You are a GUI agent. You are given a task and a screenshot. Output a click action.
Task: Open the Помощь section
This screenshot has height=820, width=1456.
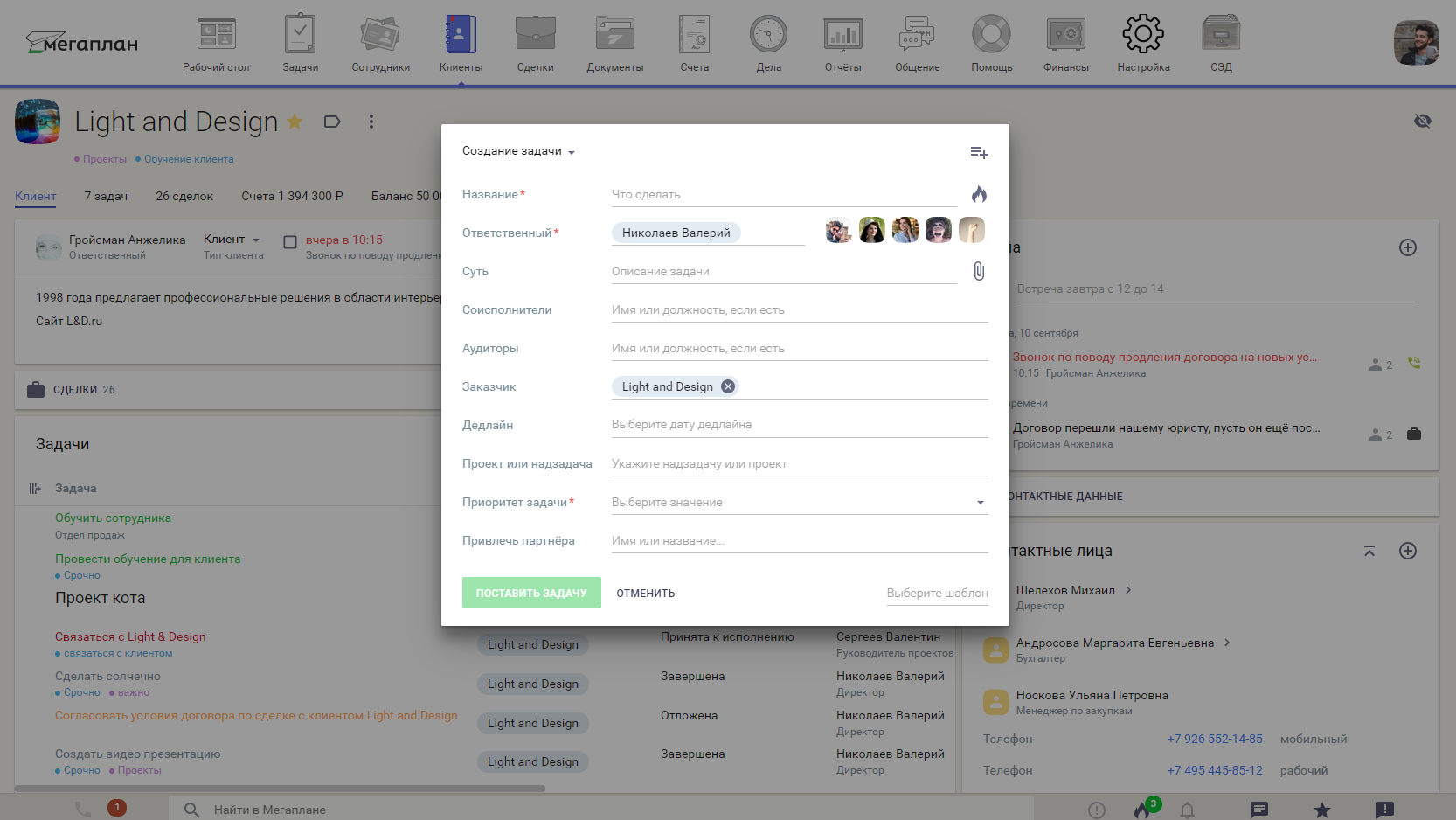pyautogui.click(x=992, y=44)
